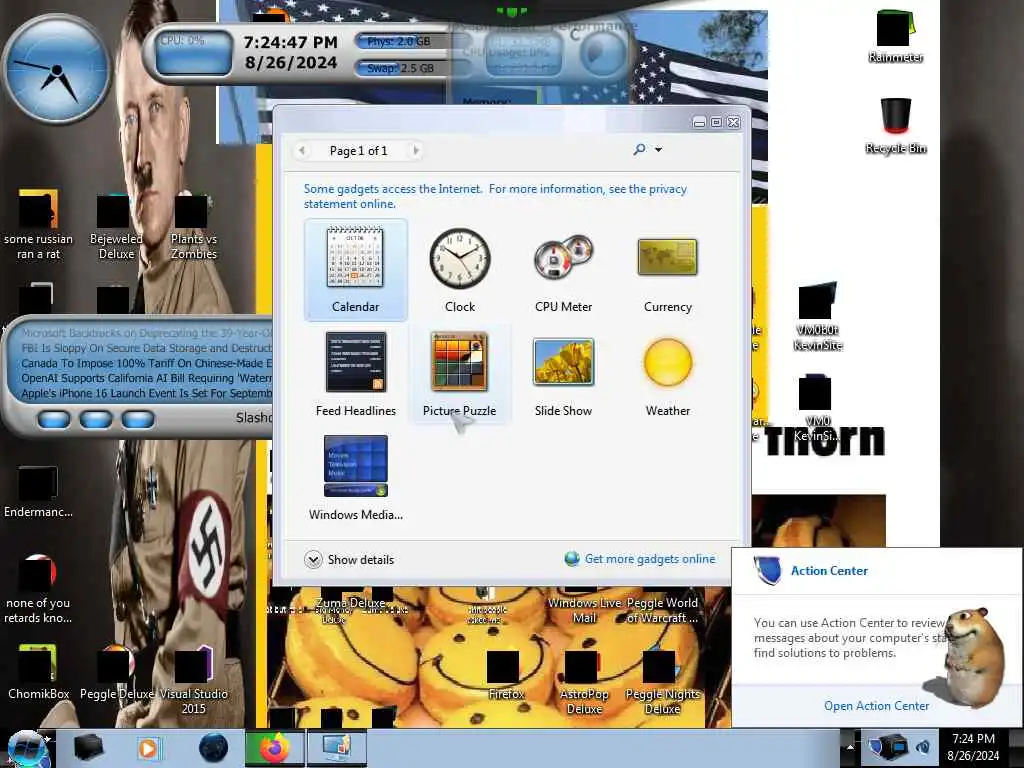Click the CPU 0% meter display
The height and width of the screenshot is (768, 1024).
point(194,53)
